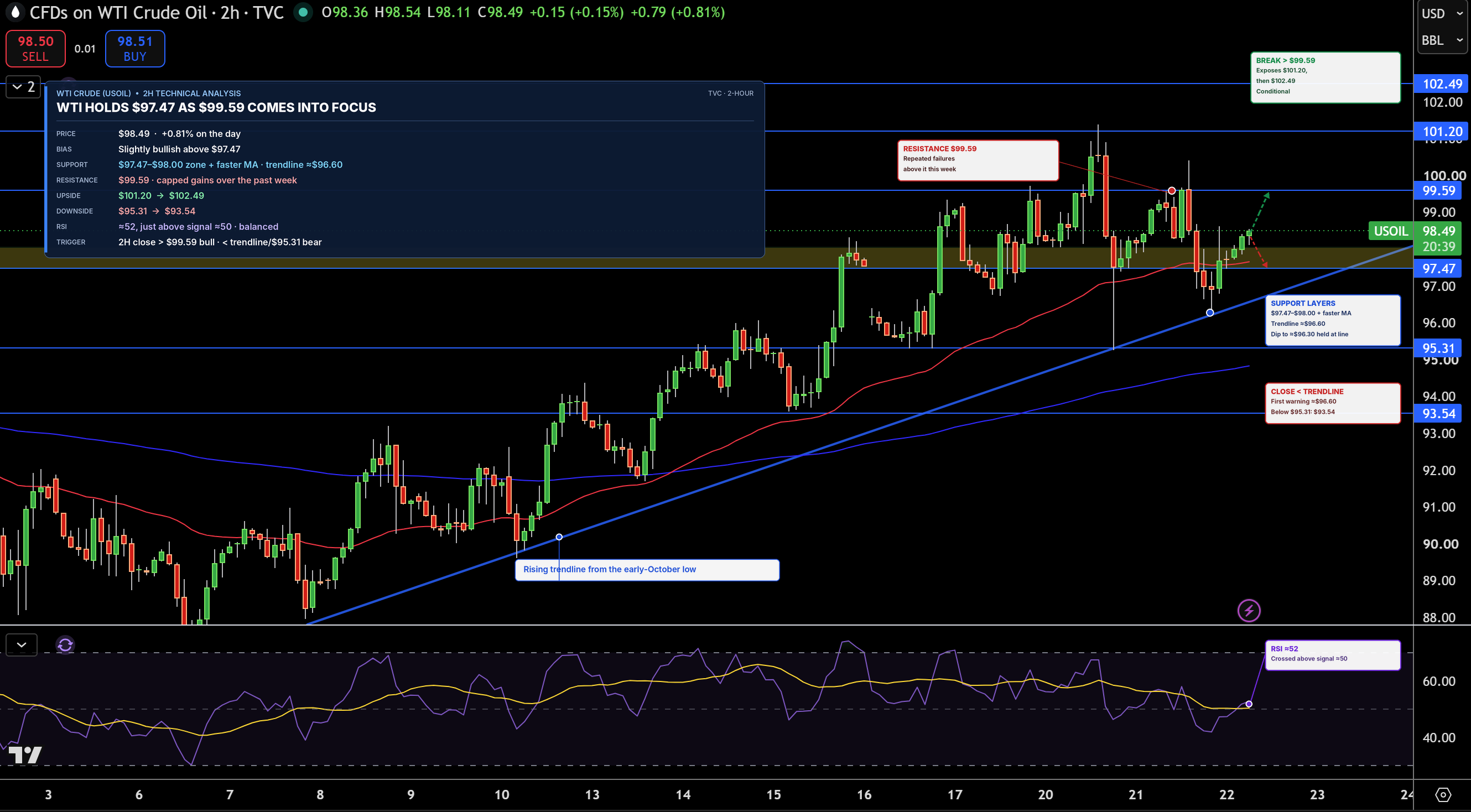This screenshot has height=812, width=1471.
Task: Click date label 3 on time axis
Action: click(x=49, y=794)
